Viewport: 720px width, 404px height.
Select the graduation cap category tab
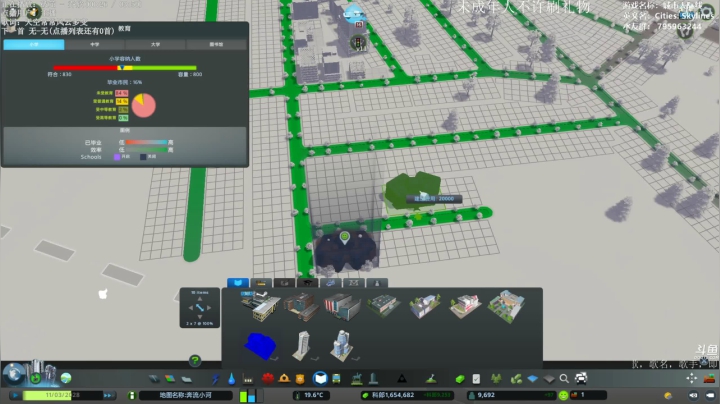pos(307,283)
